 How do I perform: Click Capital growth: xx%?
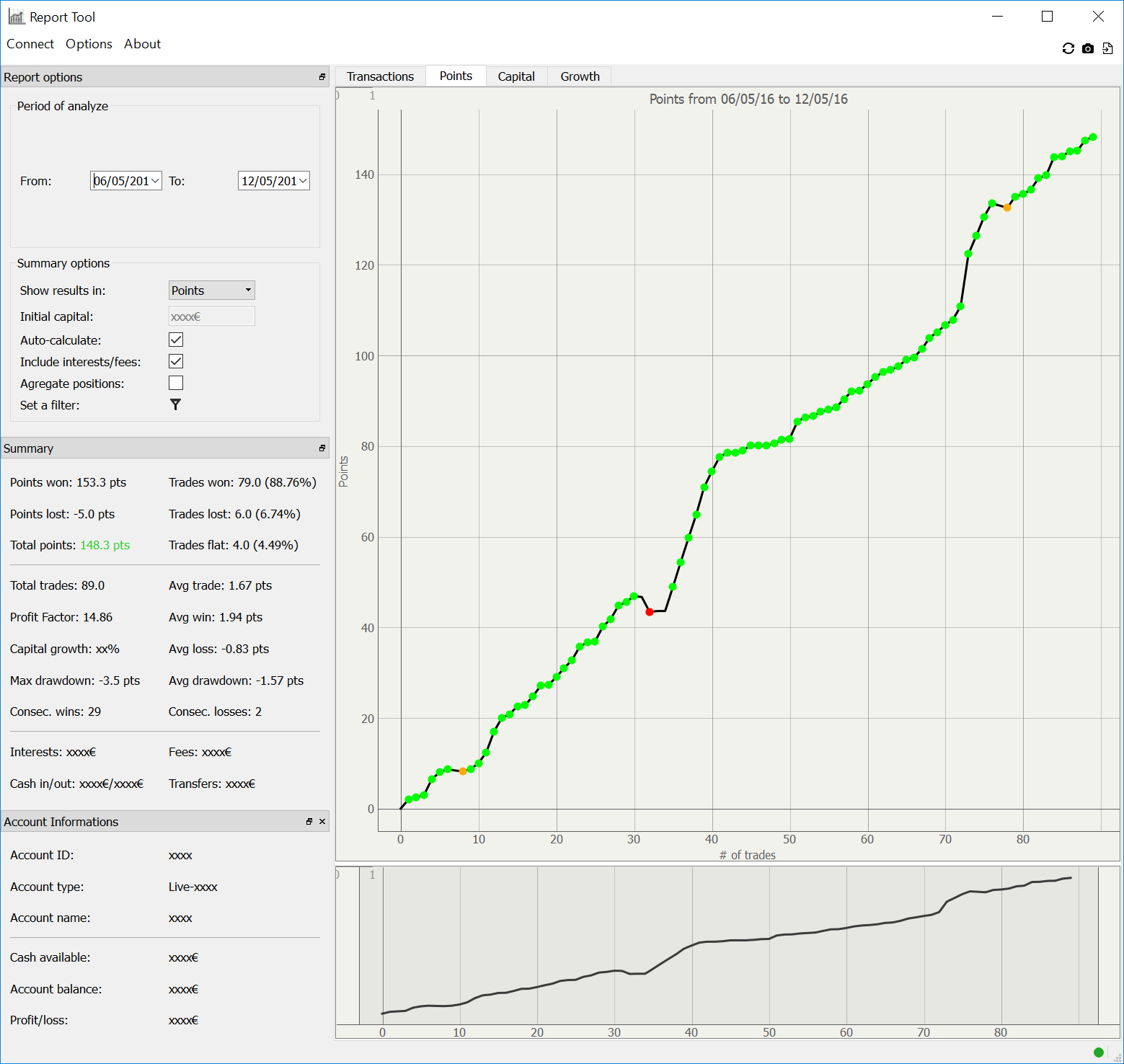pyautogui.click(x=65, y=649)
